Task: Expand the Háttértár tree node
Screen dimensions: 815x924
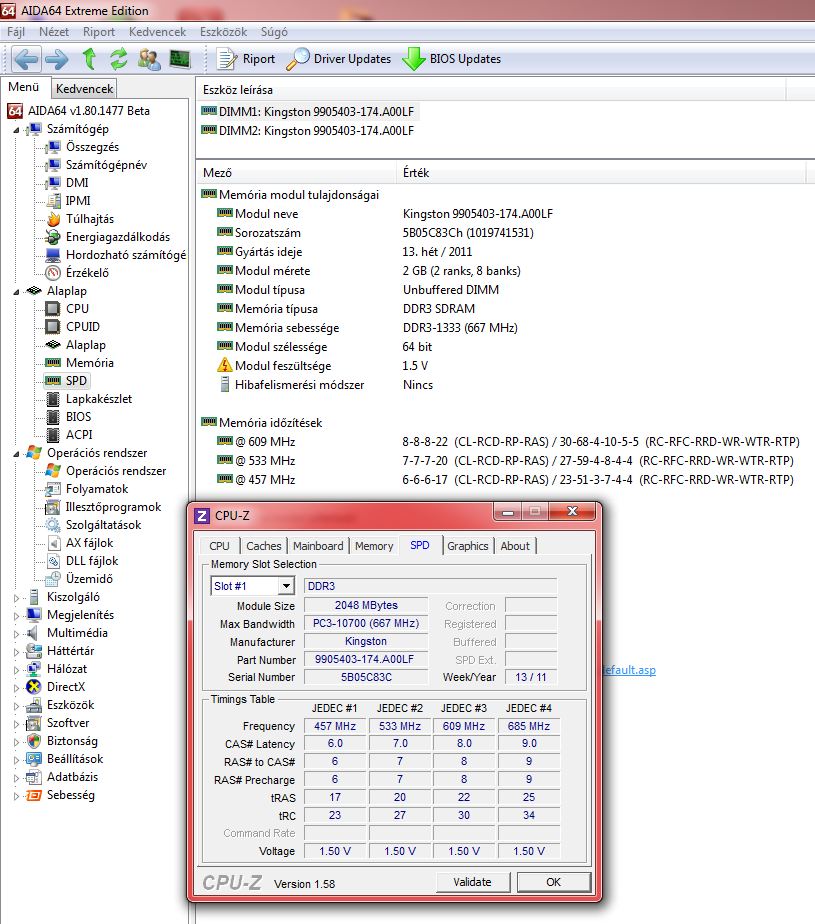Action: click(17, 651)
